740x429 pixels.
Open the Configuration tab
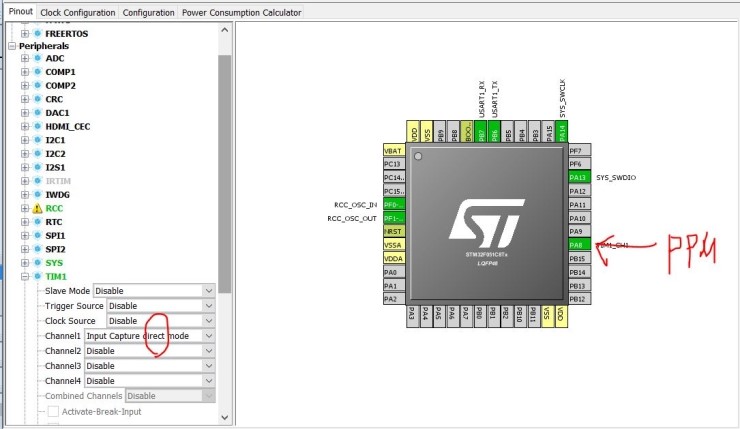click(x=148, y=13)
